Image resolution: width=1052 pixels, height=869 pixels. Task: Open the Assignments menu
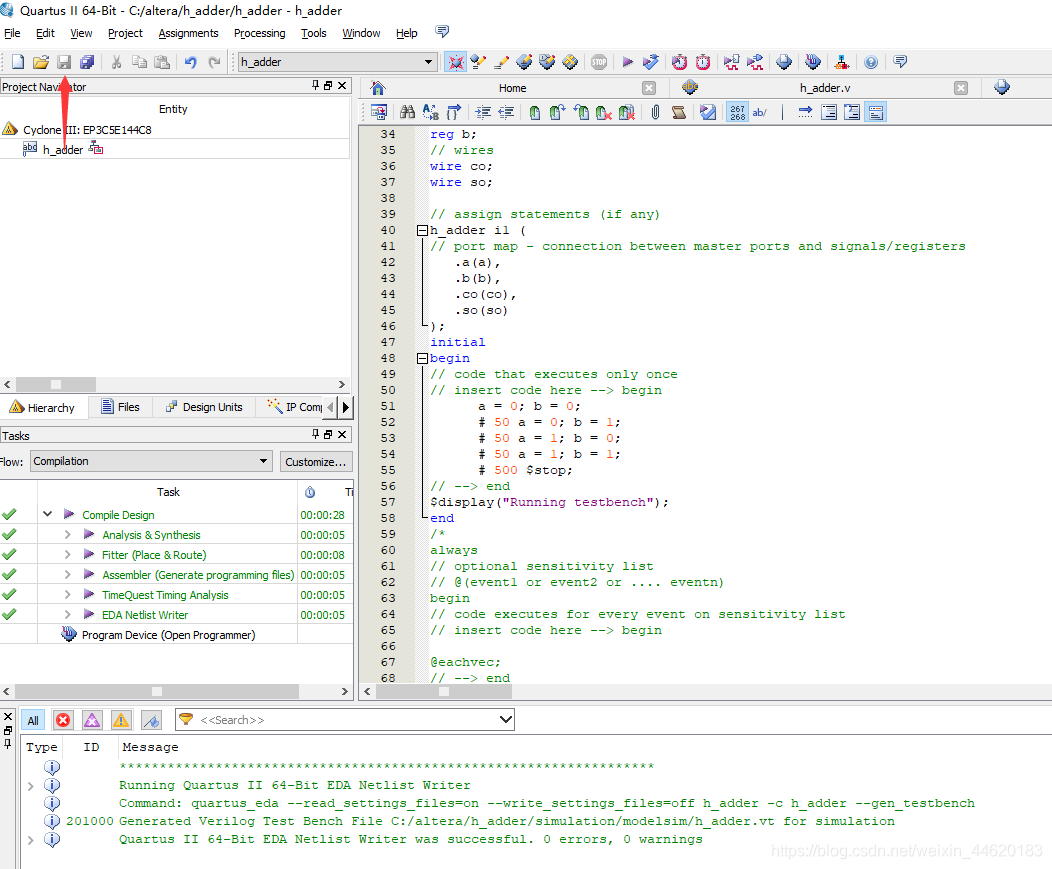coord(188,33)
